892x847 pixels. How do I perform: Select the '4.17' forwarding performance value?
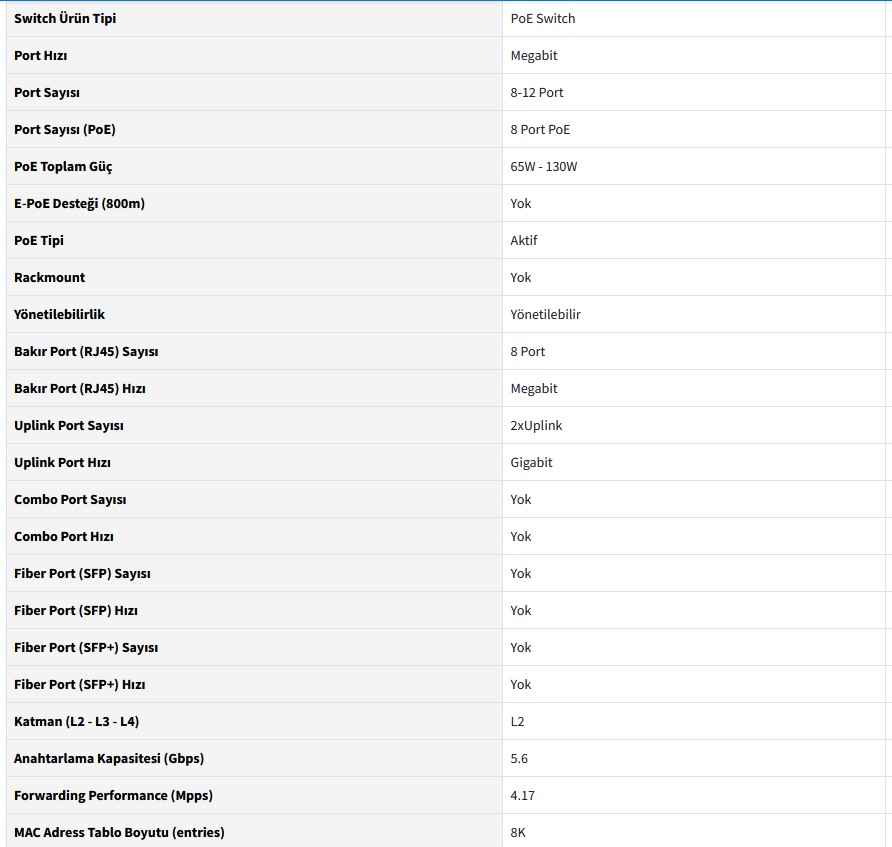(522, 795)
